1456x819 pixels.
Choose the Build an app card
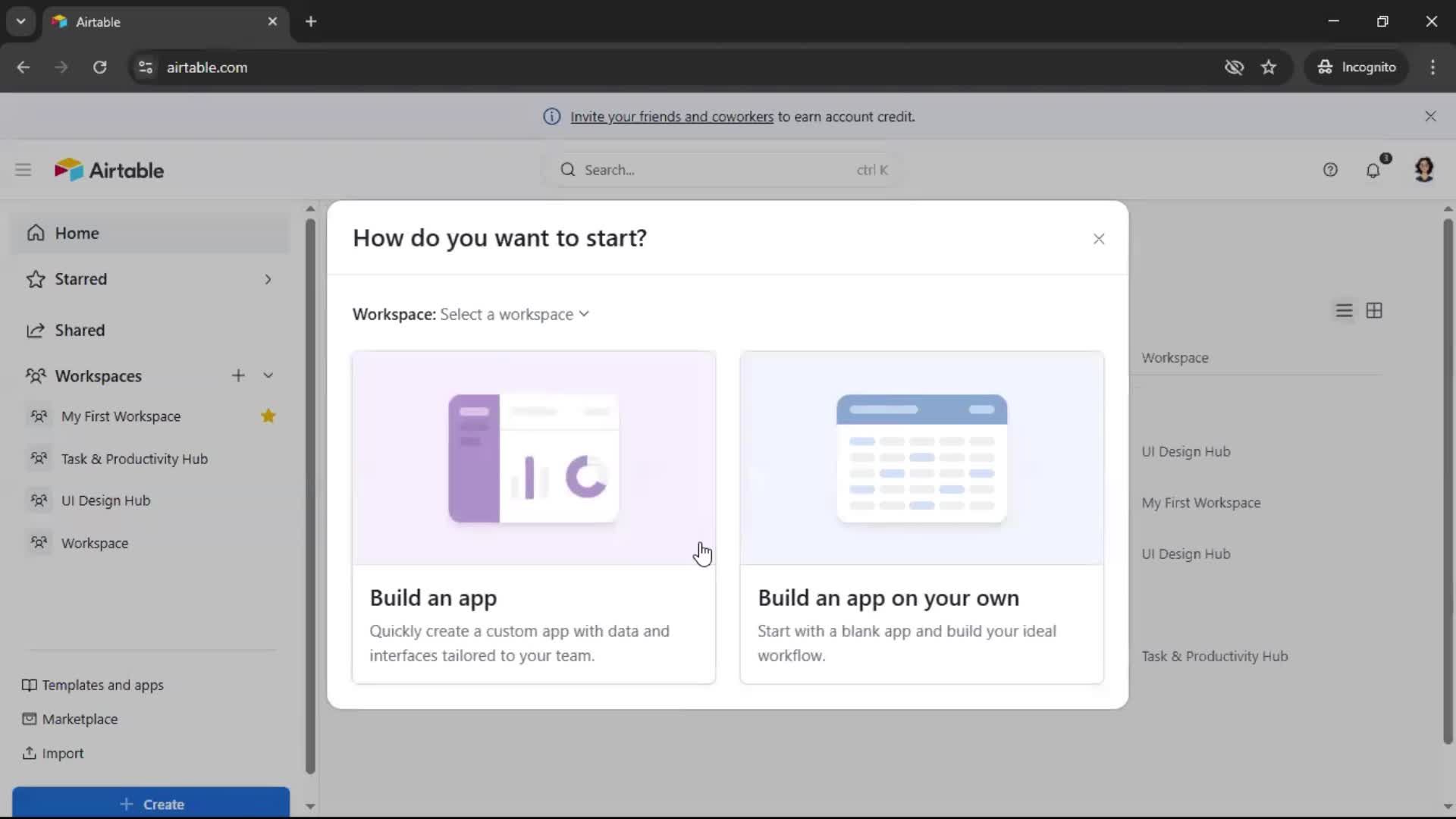(x=534, y=517)
